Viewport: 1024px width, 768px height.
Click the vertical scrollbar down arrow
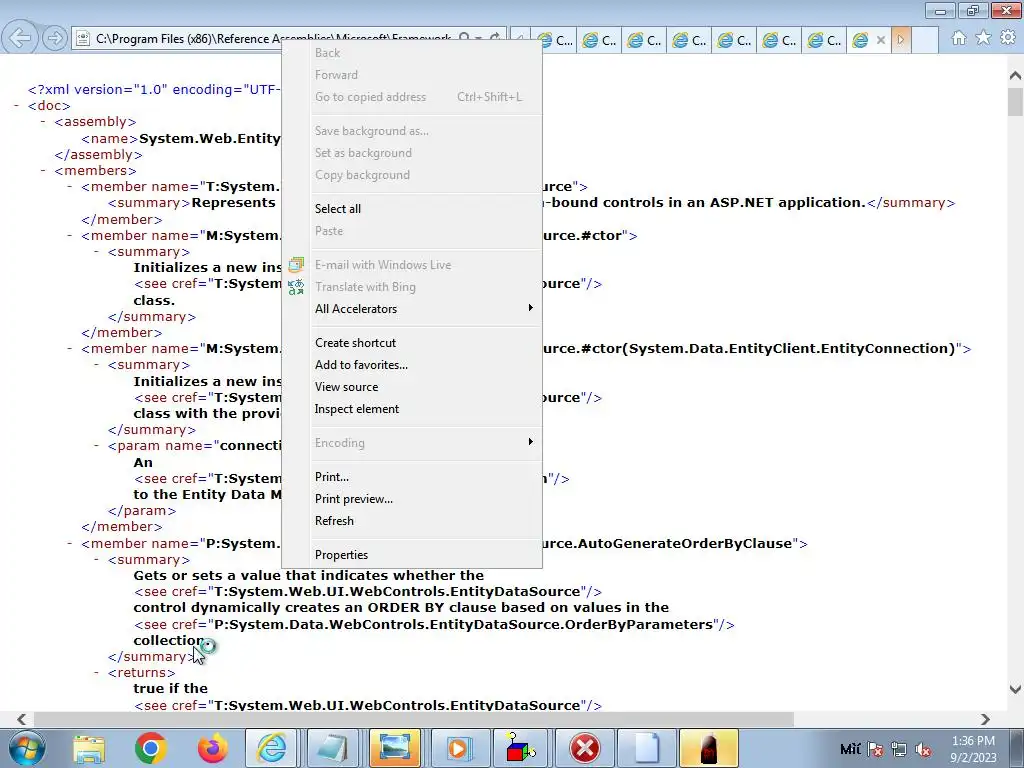point(1015,688)
